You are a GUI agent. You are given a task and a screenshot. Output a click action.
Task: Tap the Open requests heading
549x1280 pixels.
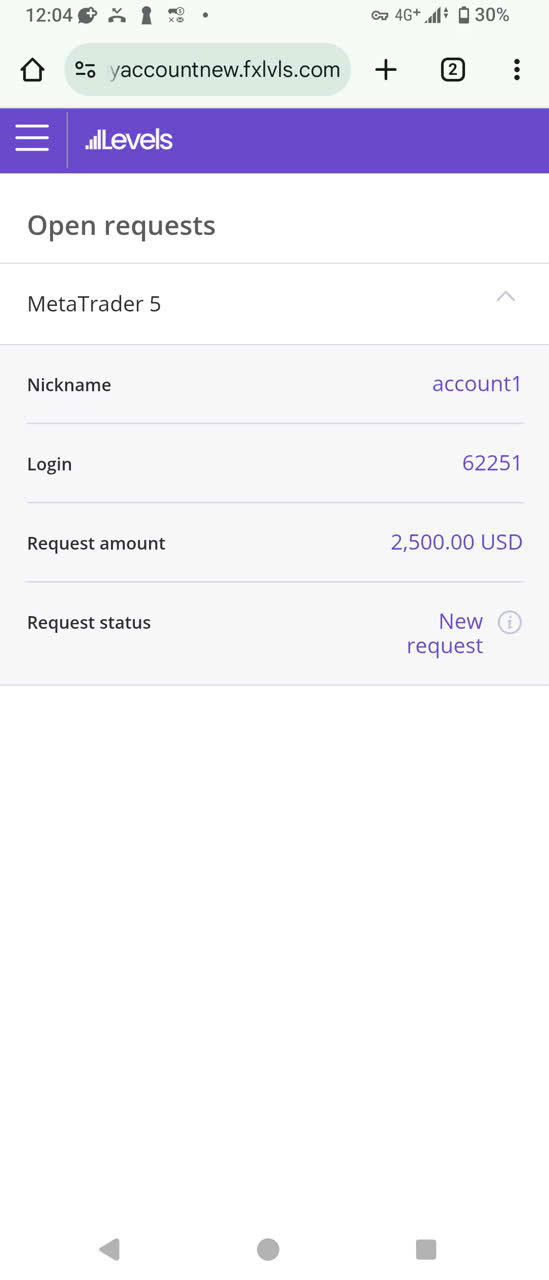point(121,226)
